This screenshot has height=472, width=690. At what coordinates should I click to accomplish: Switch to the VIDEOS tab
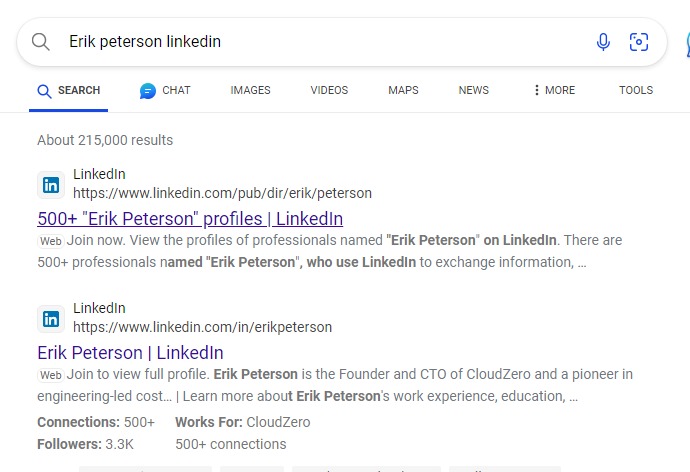329,90
